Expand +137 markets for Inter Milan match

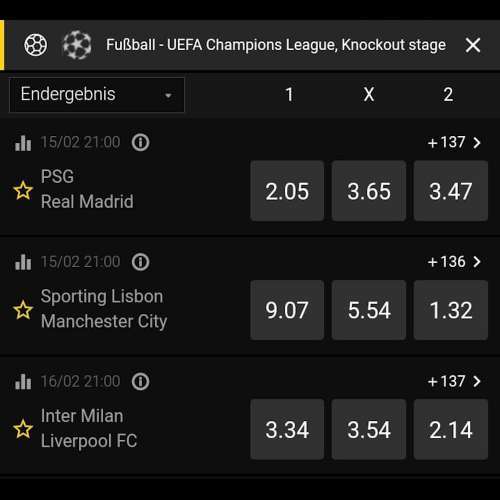click(454, 381)
